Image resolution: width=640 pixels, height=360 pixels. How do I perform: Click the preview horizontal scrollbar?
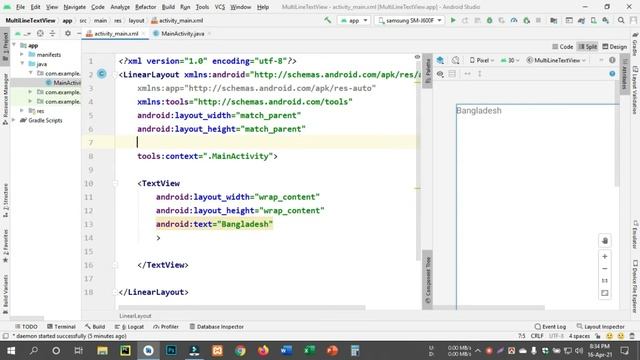(489, 307)
